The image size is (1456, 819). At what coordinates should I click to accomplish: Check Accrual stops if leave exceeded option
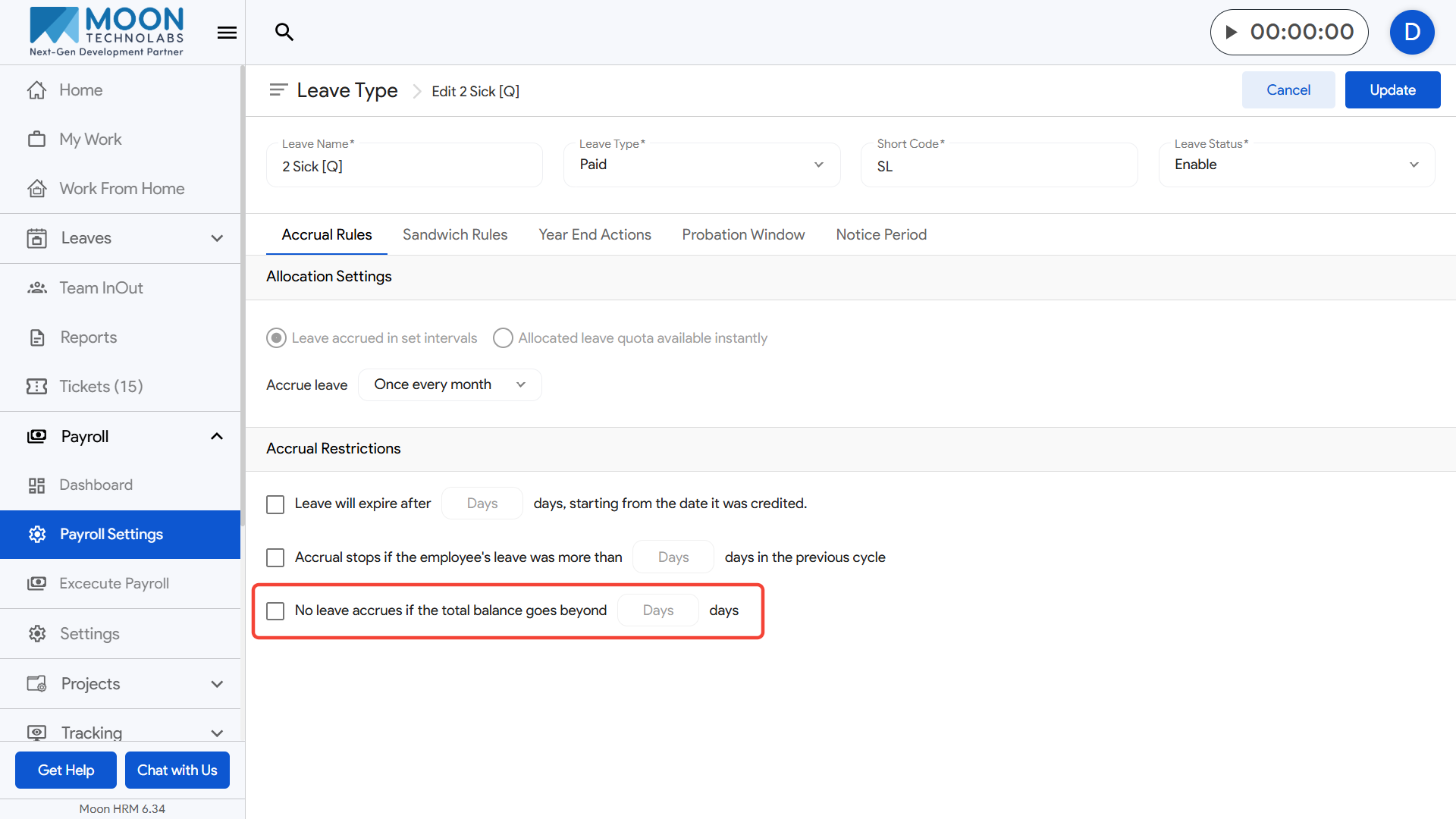pyautogui.click(x=275, y=557)
